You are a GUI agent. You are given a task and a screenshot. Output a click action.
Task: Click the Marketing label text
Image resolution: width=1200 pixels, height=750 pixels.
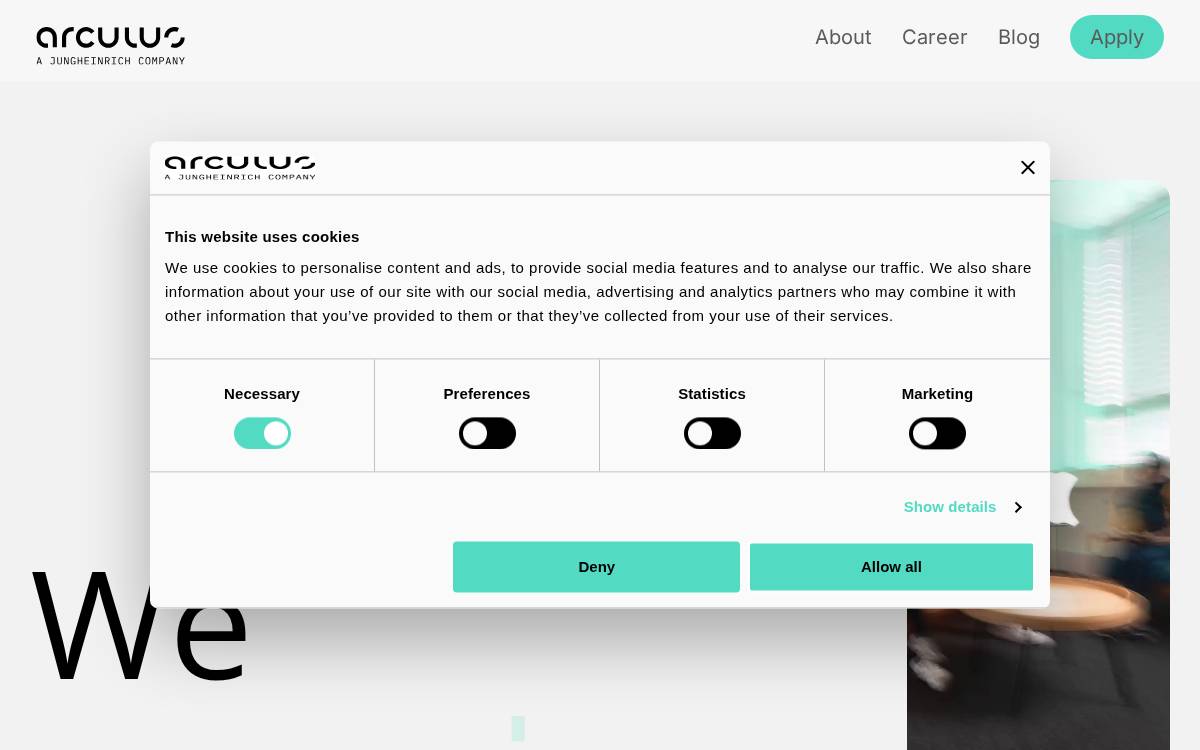(937, 394)
